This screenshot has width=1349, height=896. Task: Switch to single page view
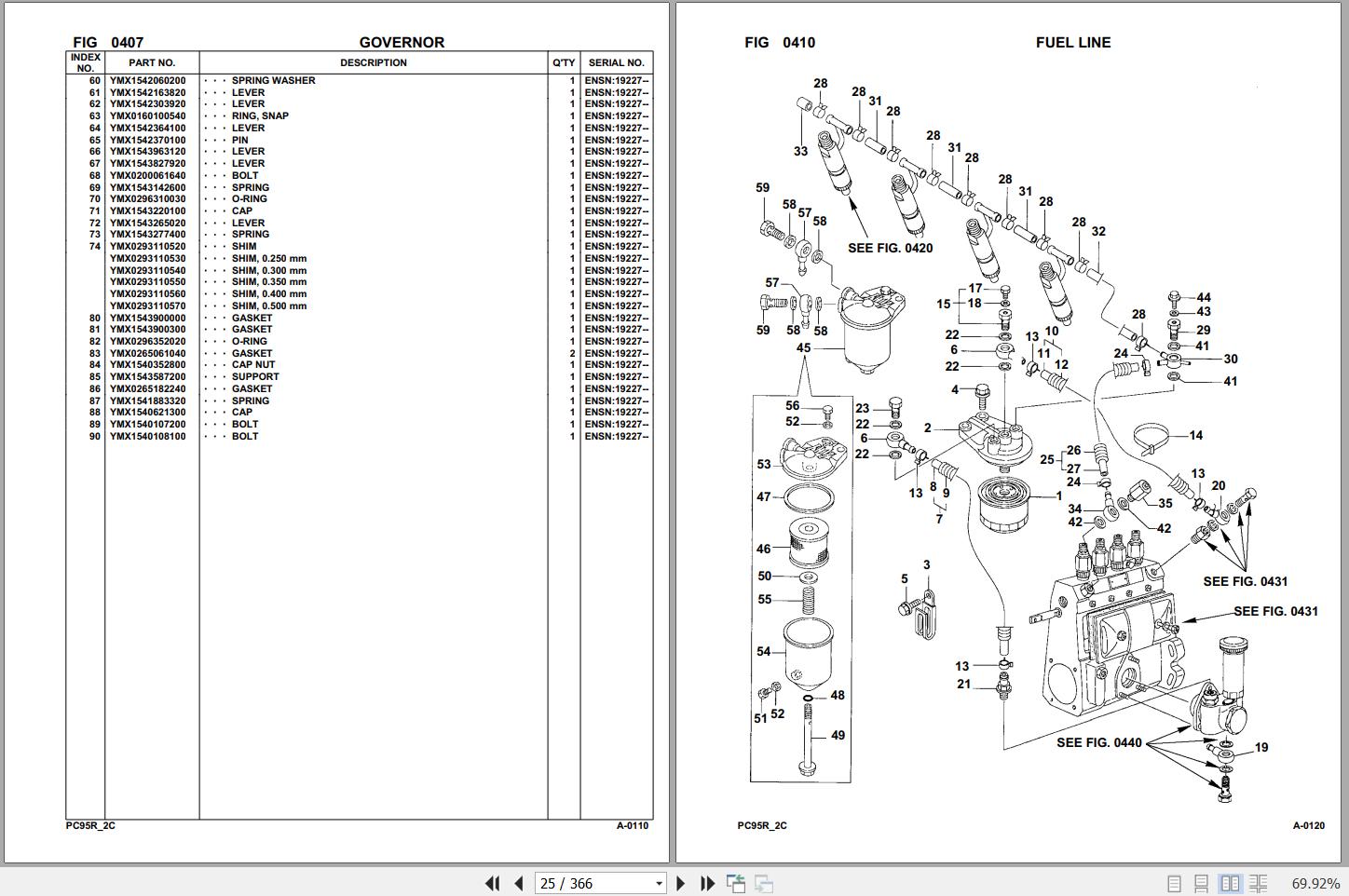pyautogui.click(x=1174, y=883)
